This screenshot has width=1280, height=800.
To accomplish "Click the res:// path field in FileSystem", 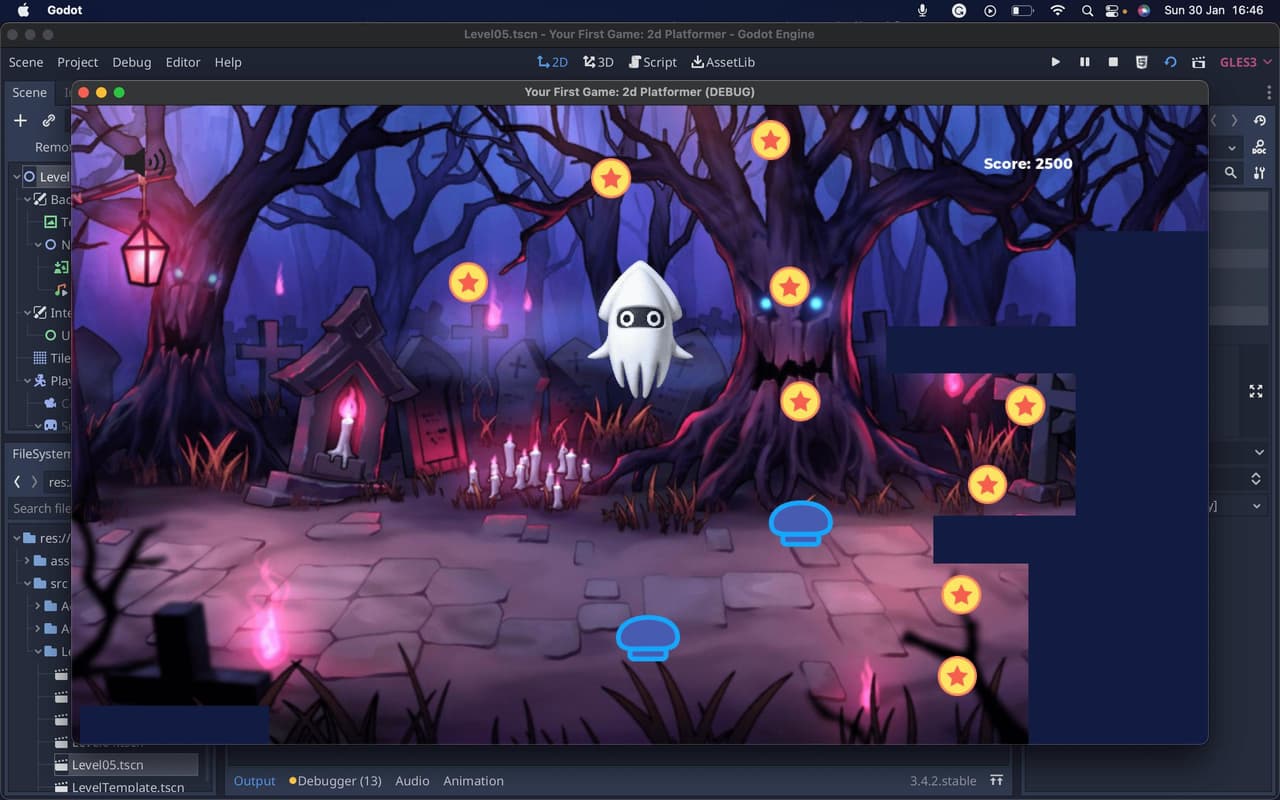I will pyautogui.click(x=59, y=482).
